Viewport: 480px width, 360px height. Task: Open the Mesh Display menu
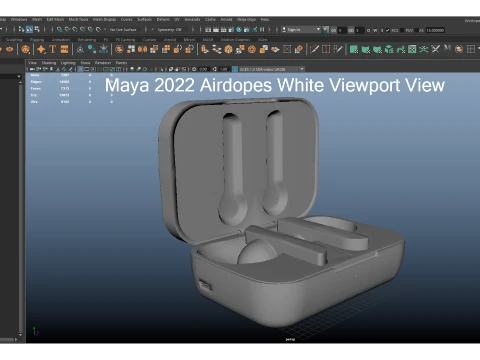104,20
